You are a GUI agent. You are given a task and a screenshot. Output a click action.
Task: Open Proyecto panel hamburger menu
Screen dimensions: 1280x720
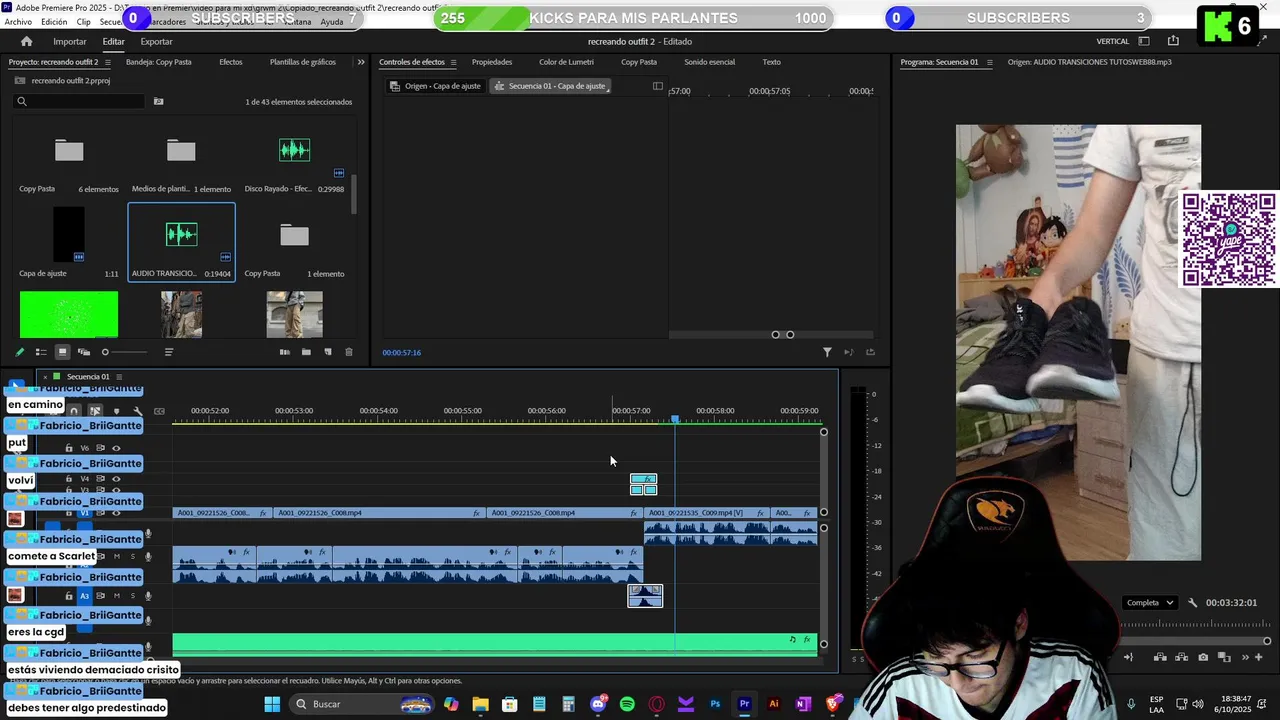[x=108, y=62]
